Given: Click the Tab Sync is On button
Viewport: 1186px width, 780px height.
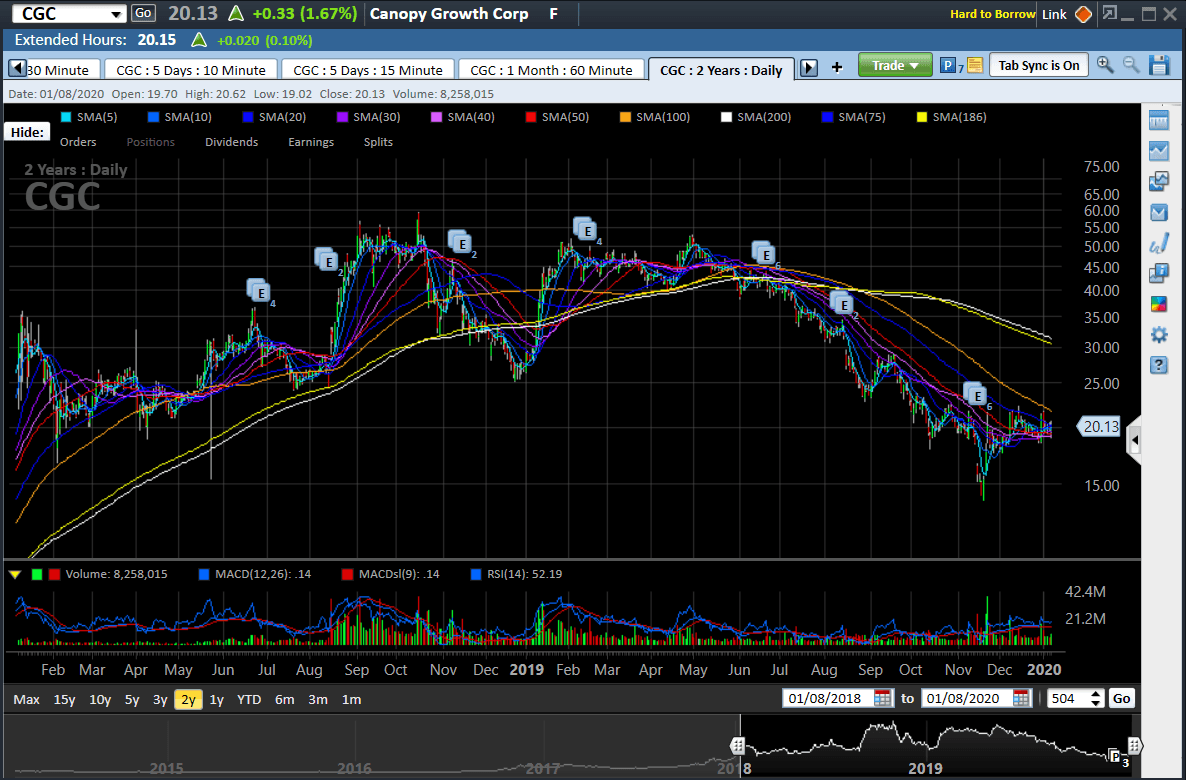Looking at the screenshot, I should pos(1039,65).
